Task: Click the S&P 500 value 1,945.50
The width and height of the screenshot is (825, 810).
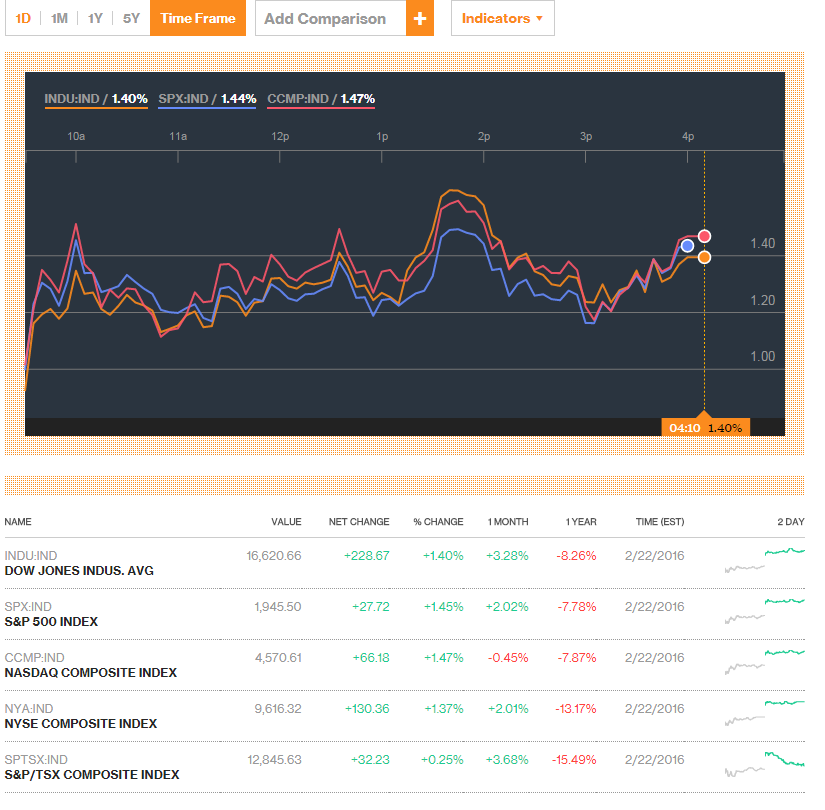Action: point(278,607)
